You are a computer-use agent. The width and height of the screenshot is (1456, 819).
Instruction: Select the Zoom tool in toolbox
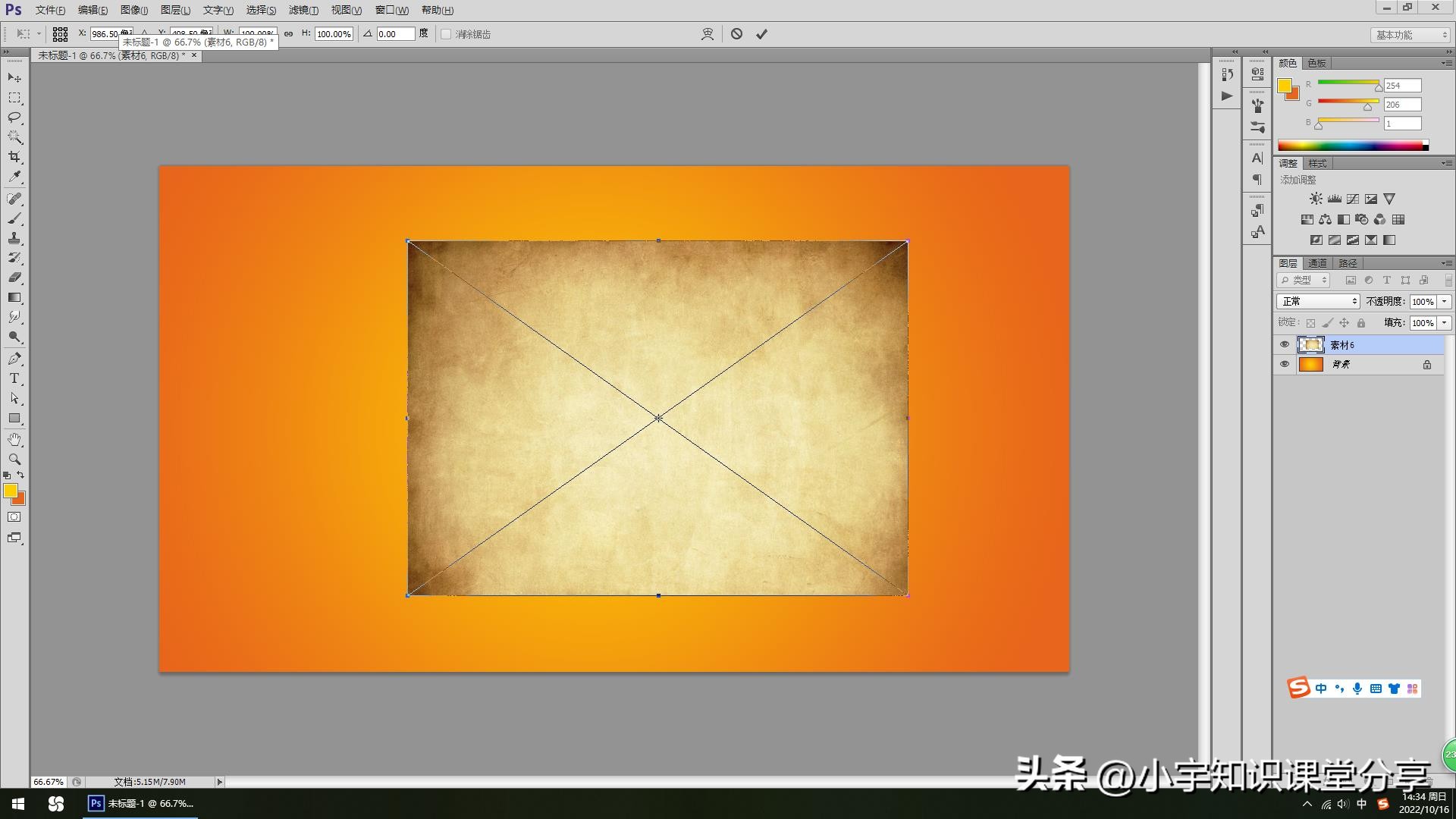[14, 460]
